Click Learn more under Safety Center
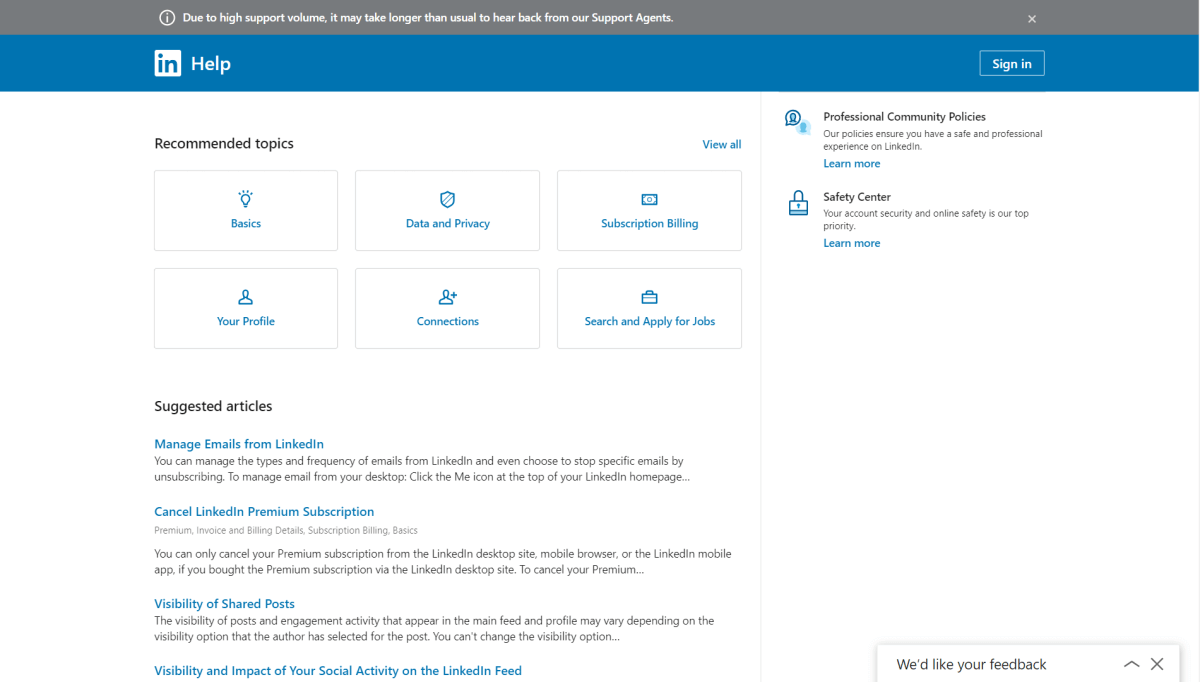 click(852, 243)
